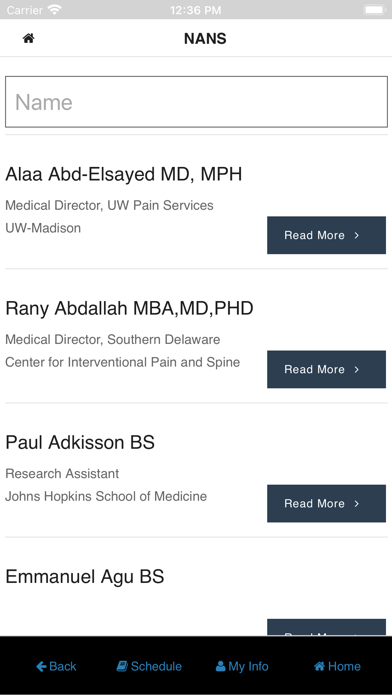Tap the home icon in top header
Image resolution: width=392 pixels, height=696 pixels.
(28, 39)
